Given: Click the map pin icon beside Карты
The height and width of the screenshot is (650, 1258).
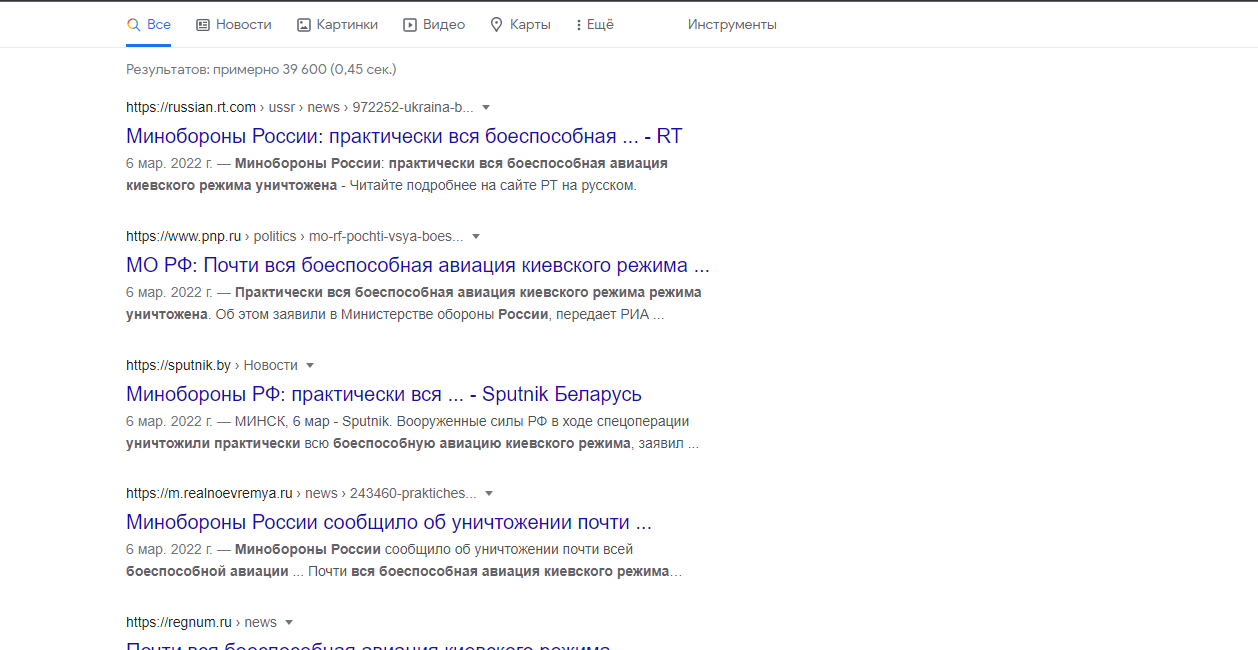Looking at the screenshot, I should 496,24.
